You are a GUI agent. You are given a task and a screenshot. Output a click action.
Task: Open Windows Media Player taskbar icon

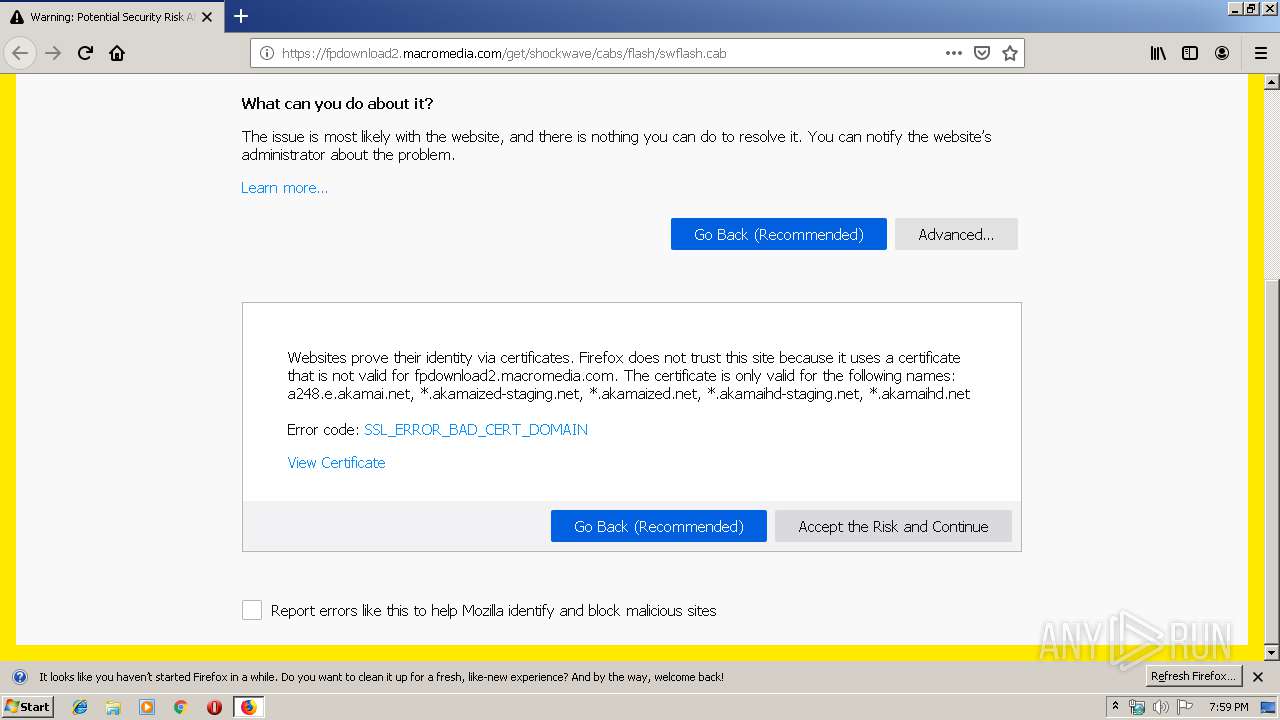coord(147,707)
